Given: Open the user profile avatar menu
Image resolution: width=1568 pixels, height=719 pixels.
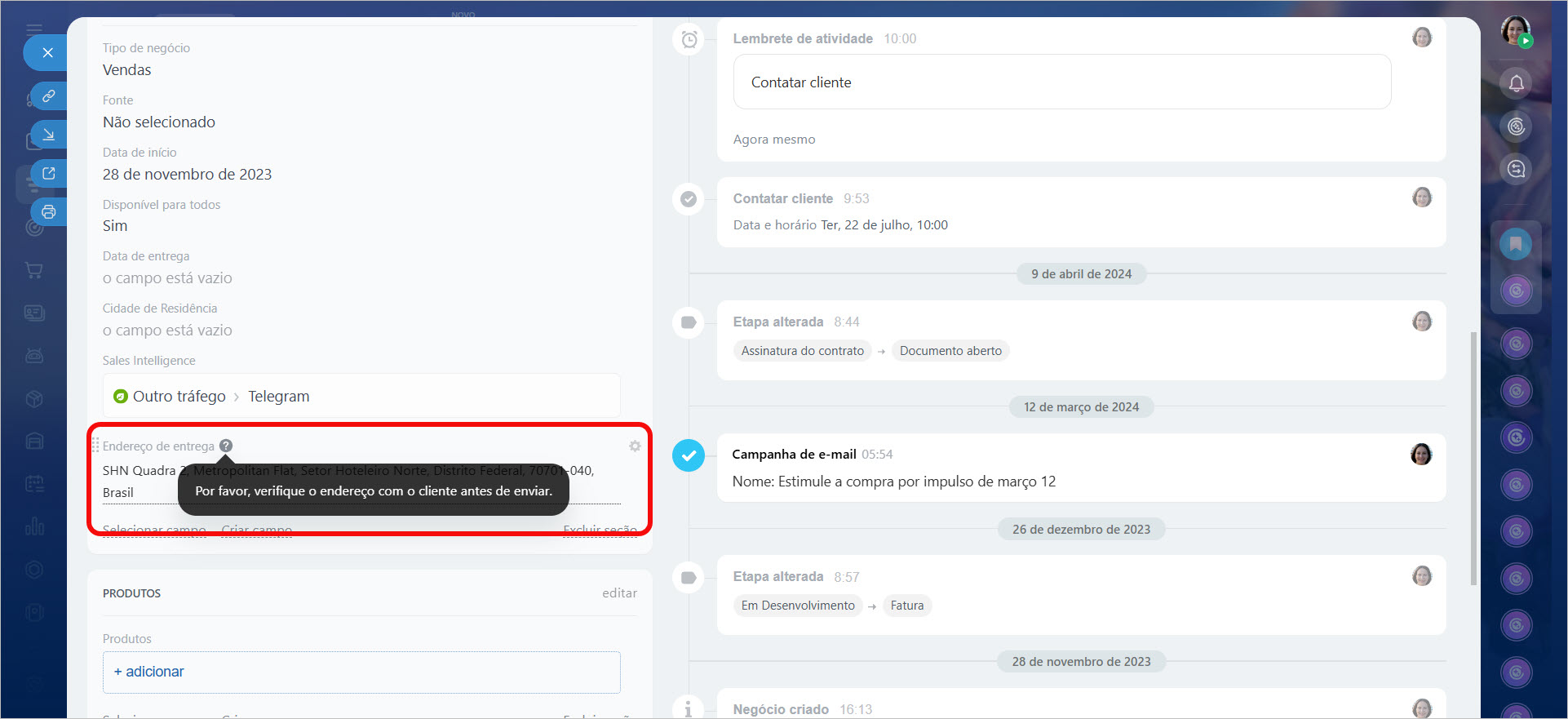Looking at the screenshot, I should click(x=1515, y=31).
